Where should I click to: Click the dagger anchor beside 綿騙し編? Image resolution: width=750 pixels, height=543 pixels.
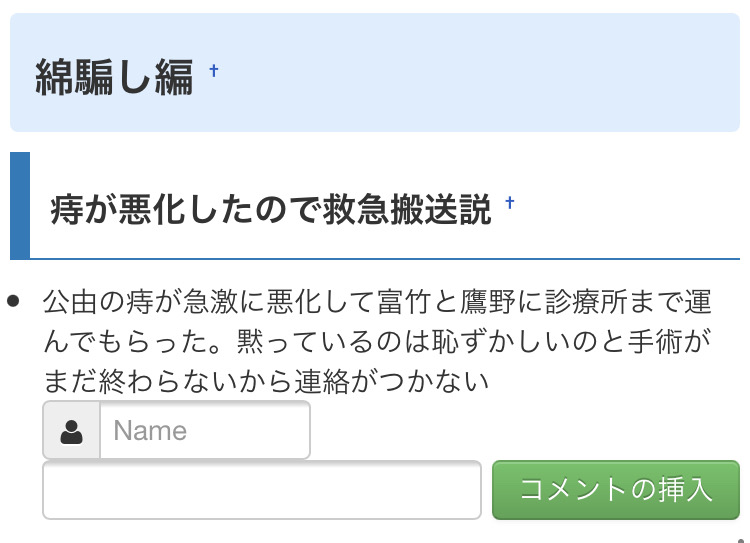213,71
